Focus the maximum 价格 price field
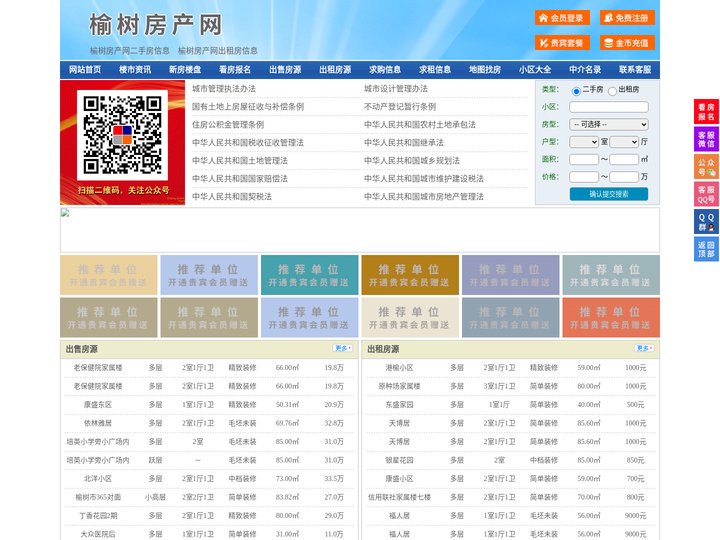 (x=624, y=177)
